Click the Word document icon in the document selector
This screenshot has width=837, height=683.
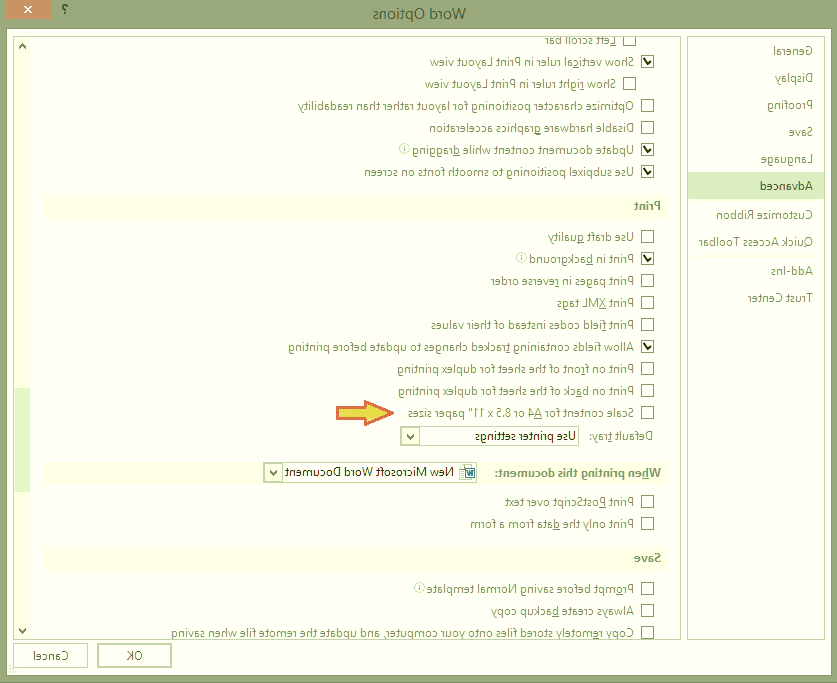[469, 472]
